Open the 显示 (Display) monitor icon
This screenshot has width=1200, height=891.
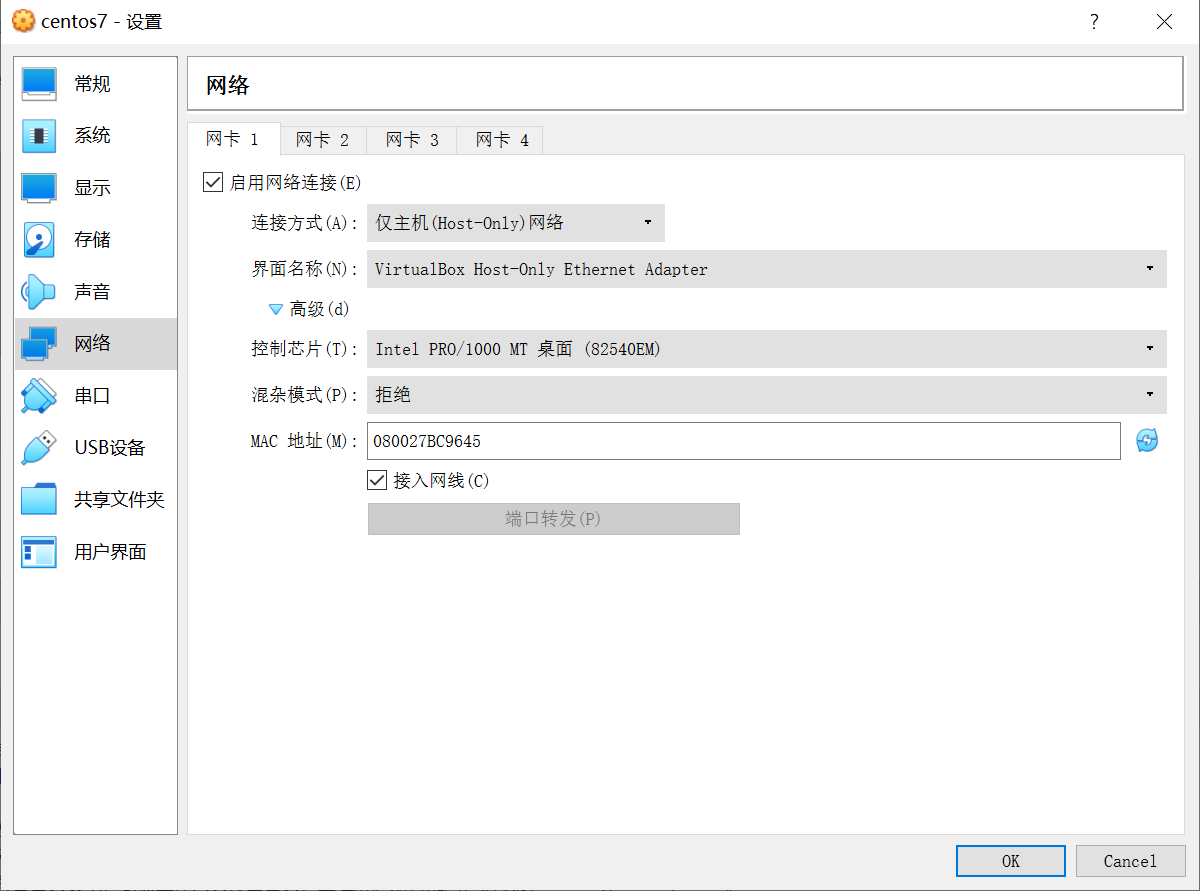click(39, 188)
